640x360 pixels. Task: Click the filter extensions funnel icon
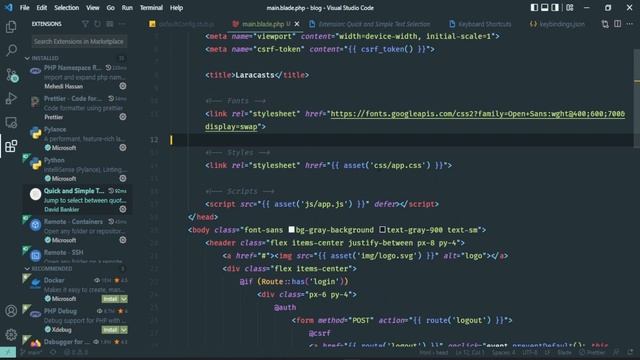pos(85,24)
